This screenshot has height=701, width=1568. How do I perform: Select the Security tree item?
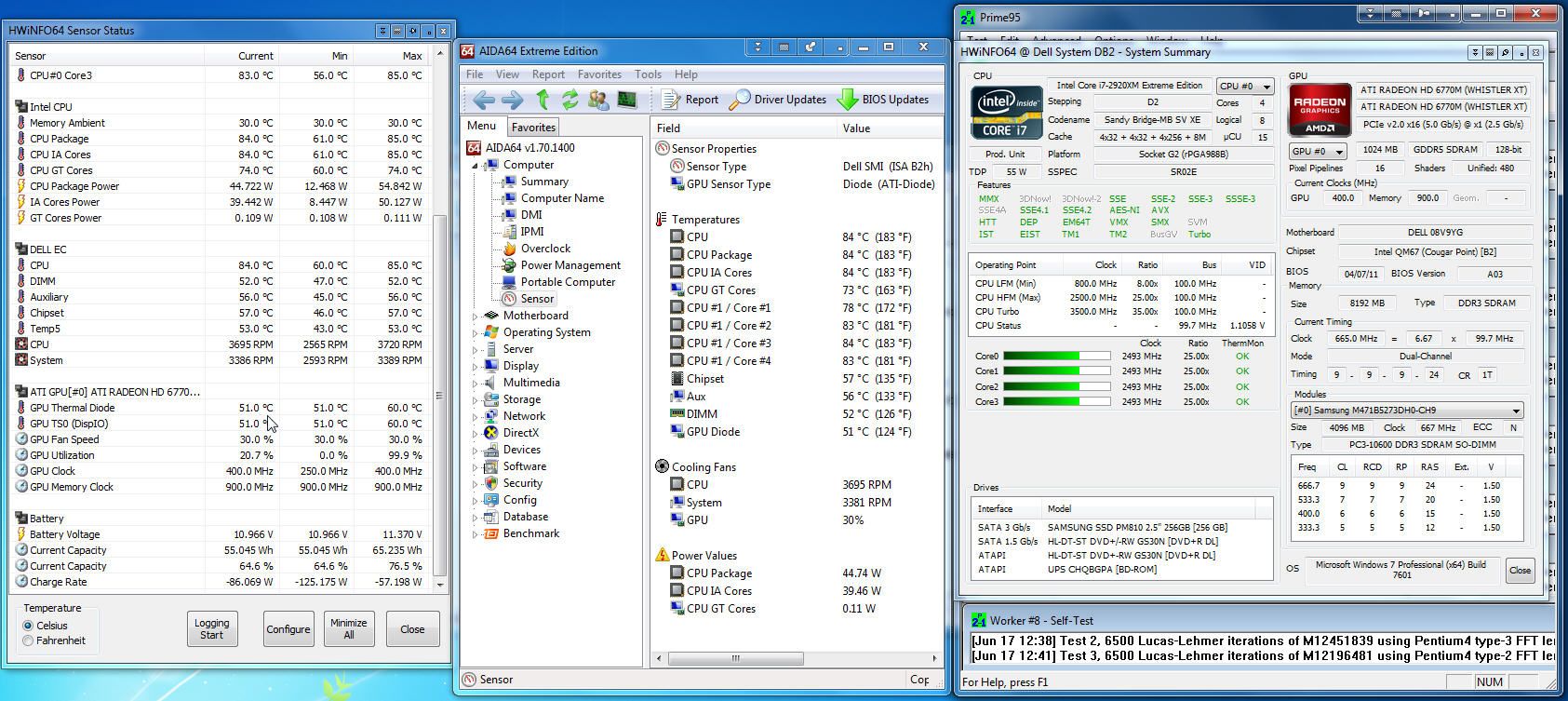pos(522,483)
